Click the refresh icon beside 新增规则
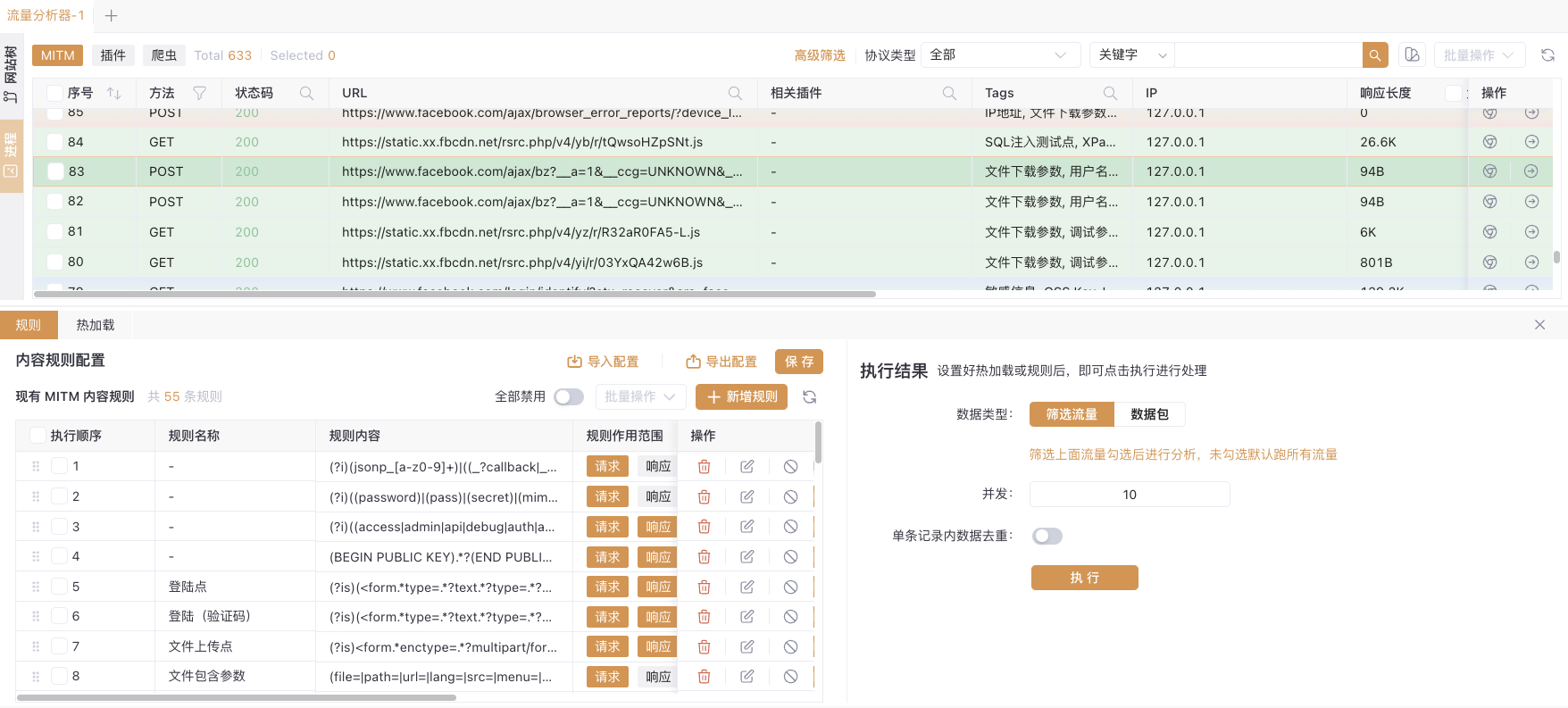 click(810, 397)
